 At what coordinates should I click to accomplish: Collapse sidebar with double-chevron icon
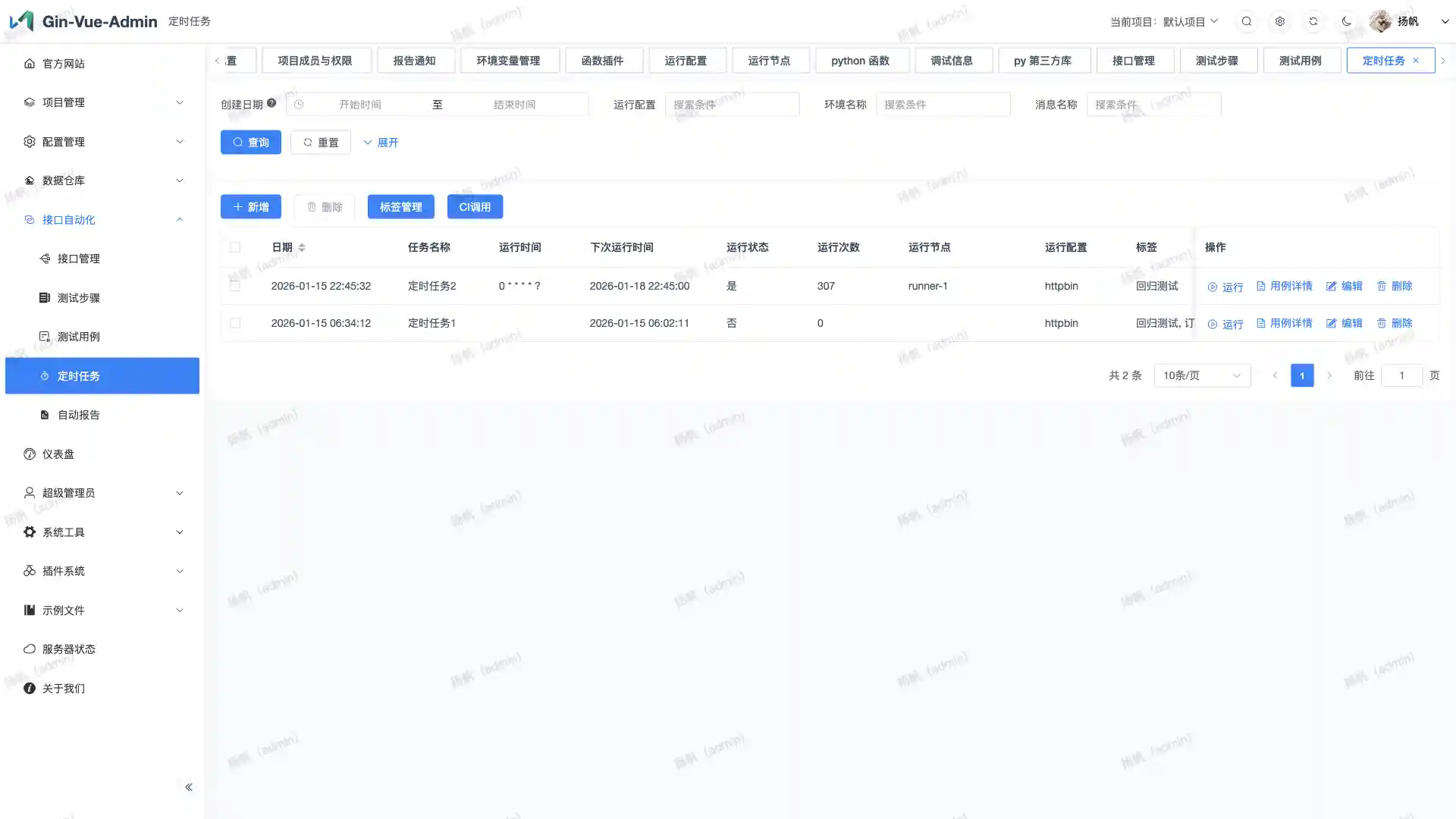(189, 787)
